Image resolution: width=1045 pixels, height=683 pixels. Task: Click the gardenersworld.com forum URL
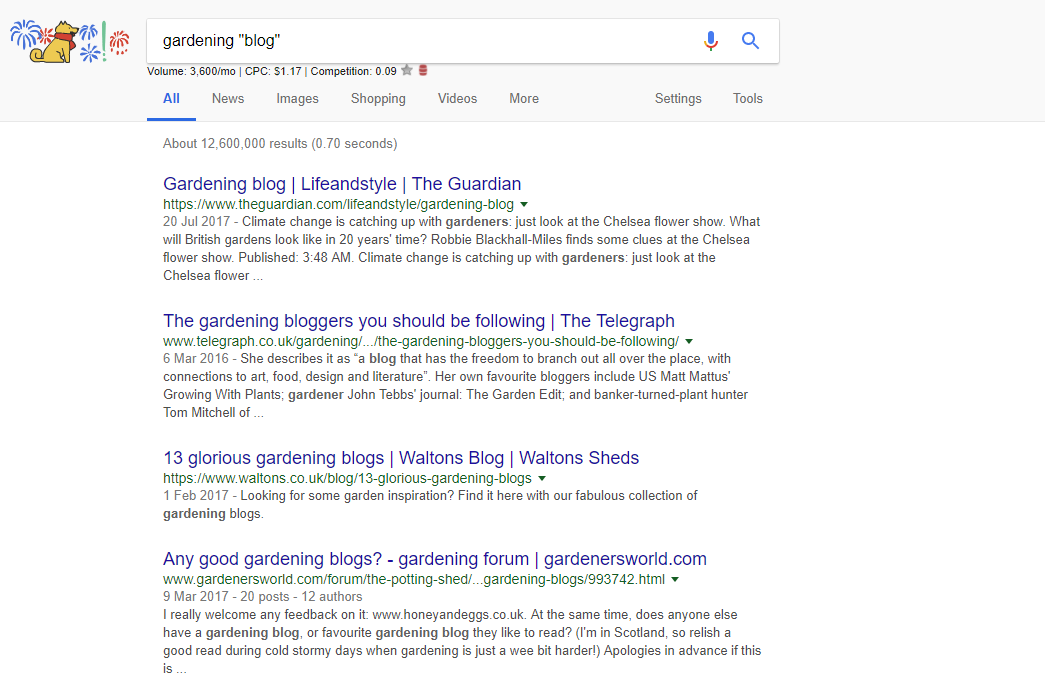click(x=414, y=580)
